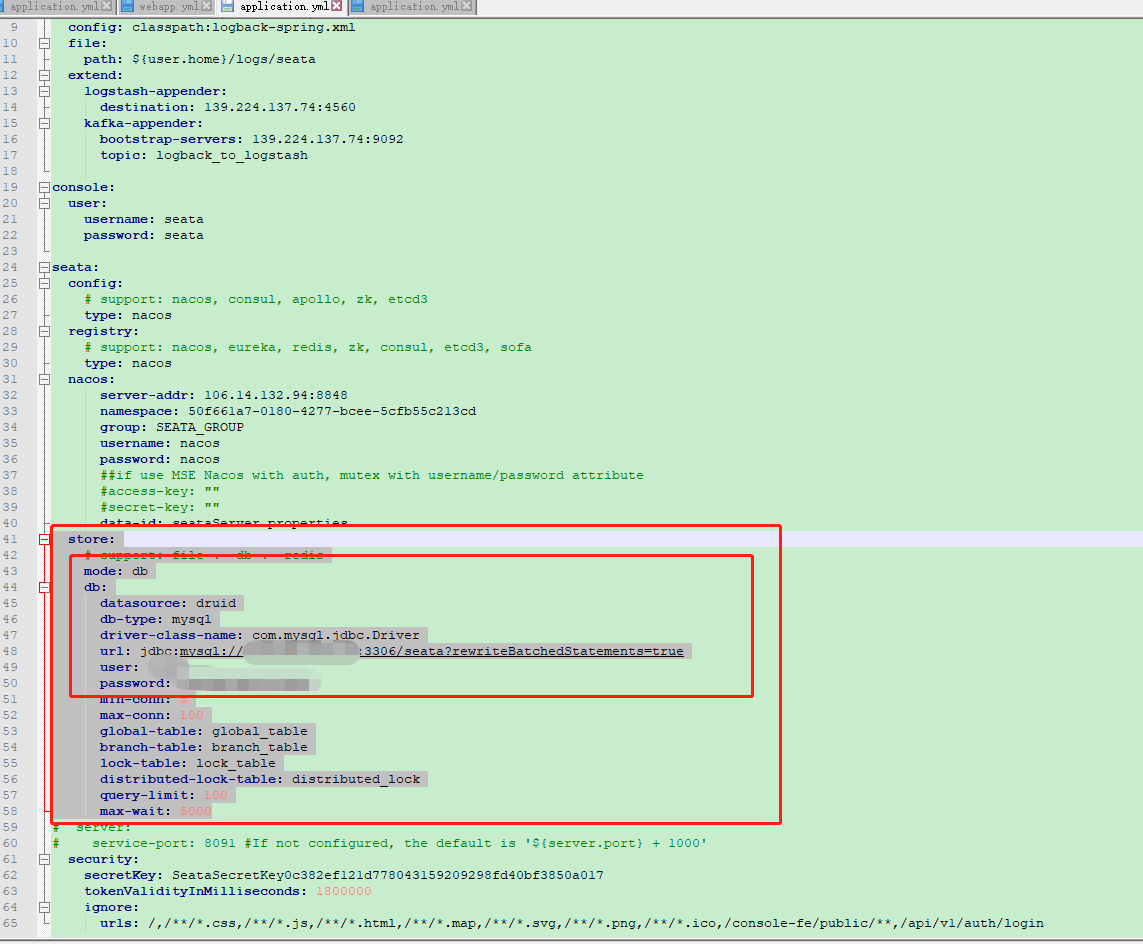The height and width of the screenshot is (944, 1143).
Task: Click comment 'support: nacos, consul, apollo, zk, etcd3'
Action: click(256, 300)
